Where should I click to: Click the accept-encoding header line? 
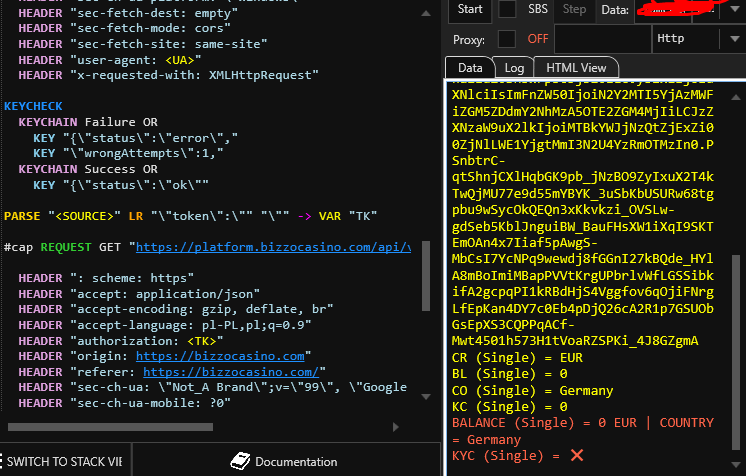click(176, 309)
